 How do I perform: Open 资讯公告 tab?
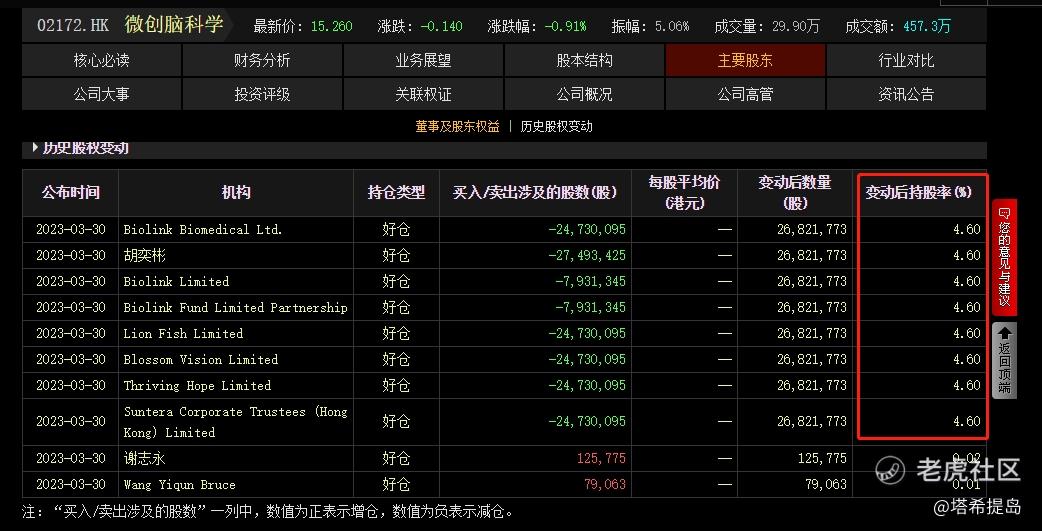[x=906, y=94]
